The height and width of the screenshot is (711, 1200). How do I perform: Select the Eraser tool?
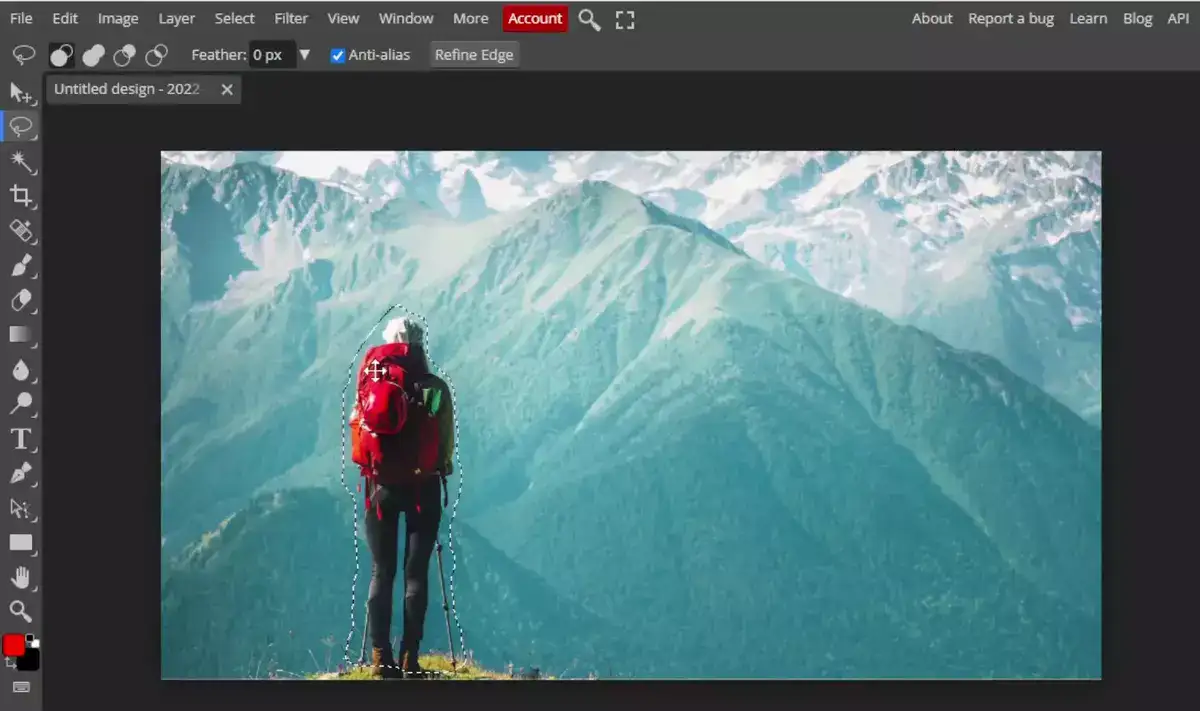coord(21,300)
